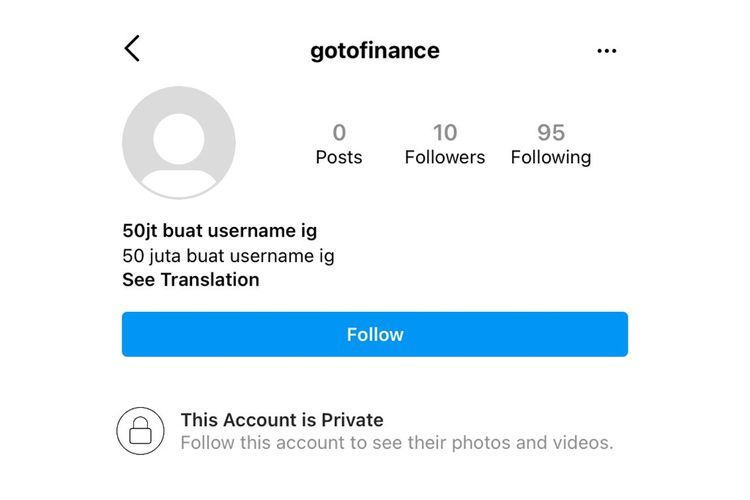Click the Follow this account to see photos text

click(x=397, y=443)
